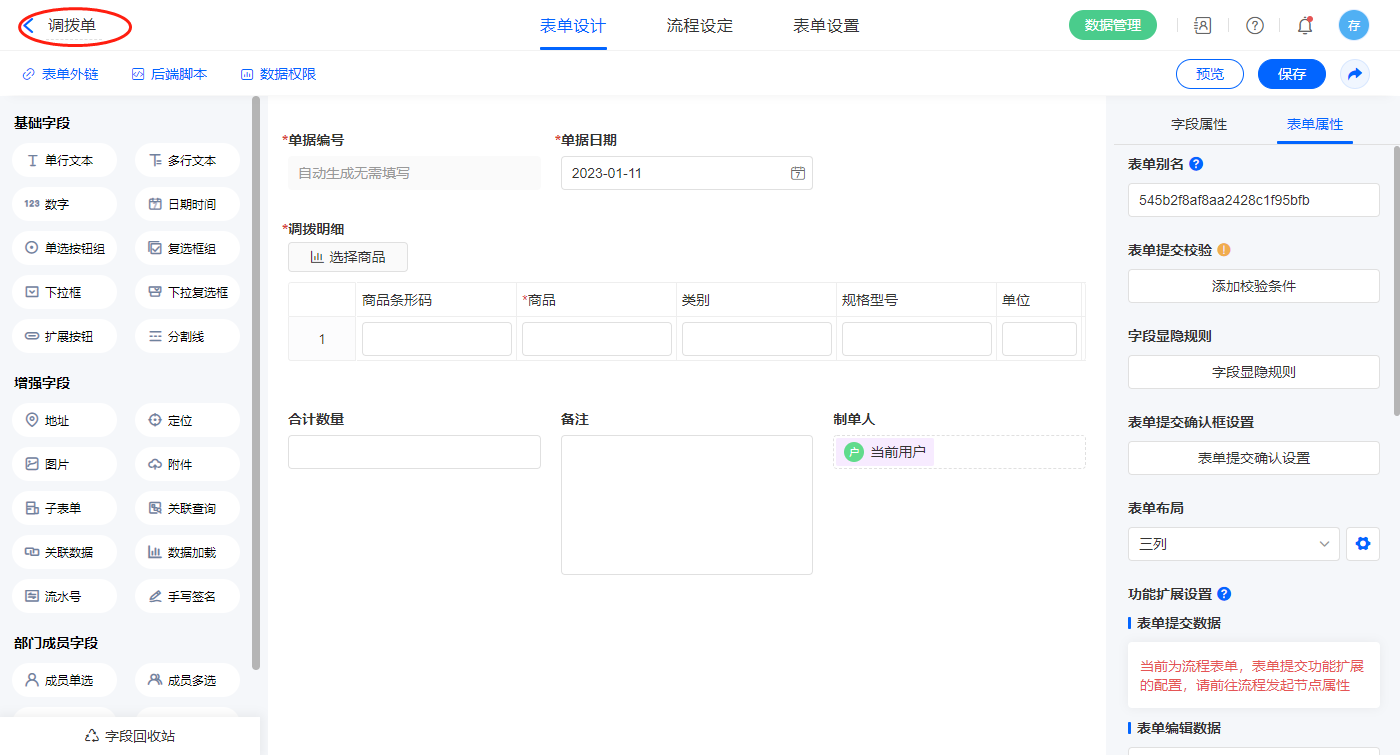This screenshot has width=1400, height=755.
Task: Expand the 表单布局 三列 dropdown
Action: pyautogui.click(x=1233, y=544)
